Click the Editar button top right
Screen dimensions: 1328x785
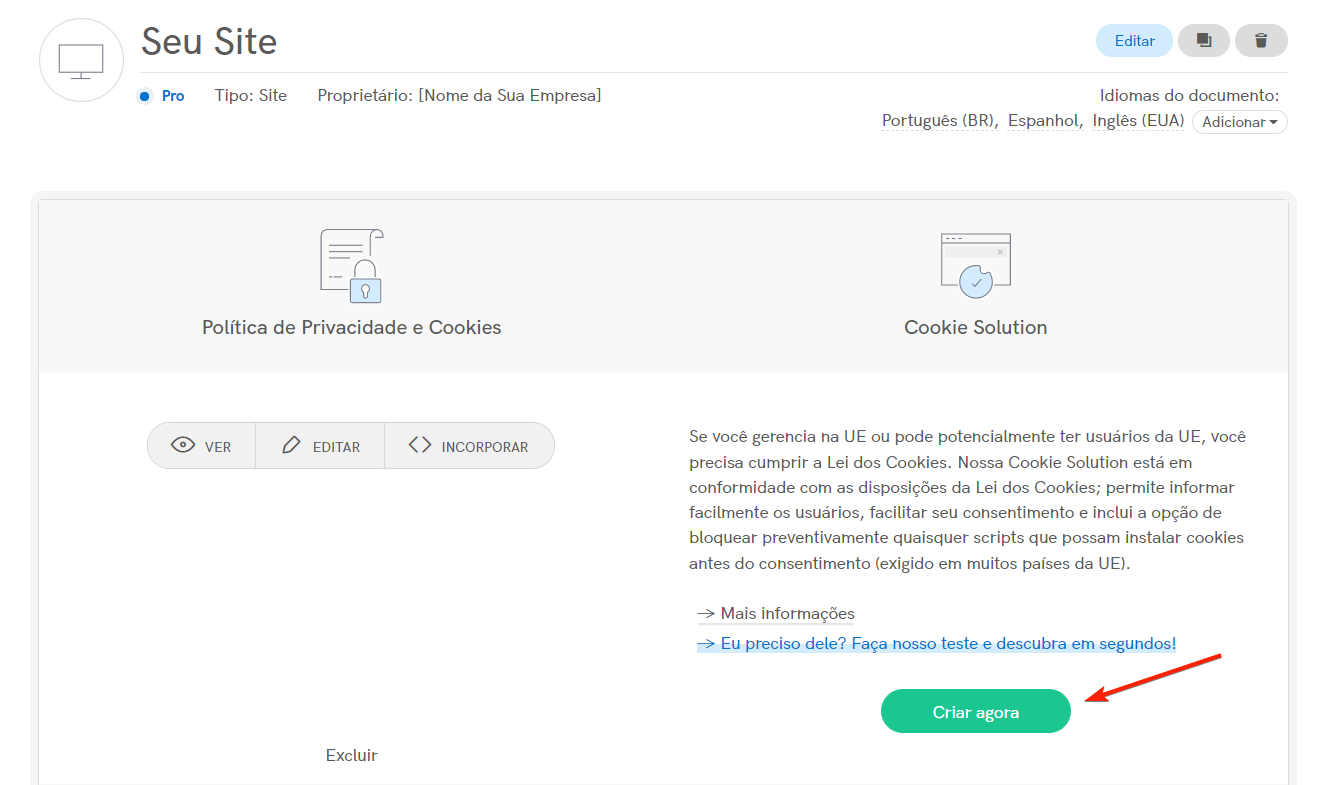coord(1133,40)
